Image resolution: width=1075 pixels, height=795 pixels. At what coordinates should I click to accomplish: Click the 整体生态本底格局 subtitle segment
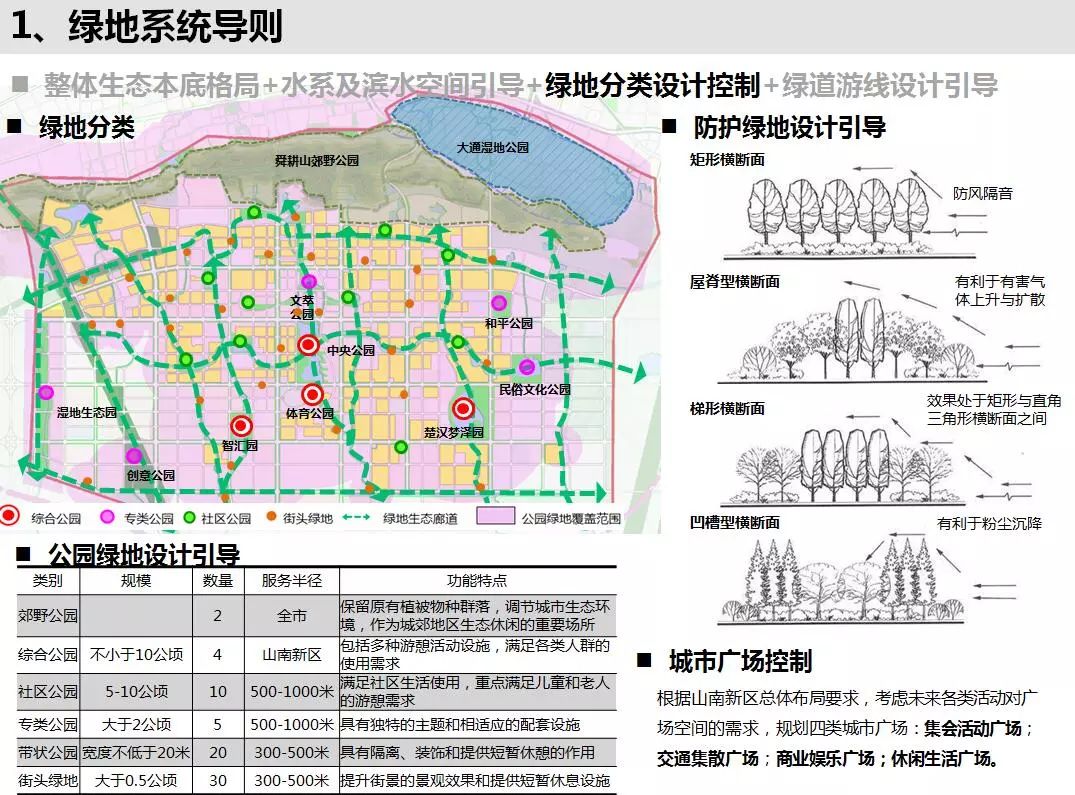tap(152, 86)
